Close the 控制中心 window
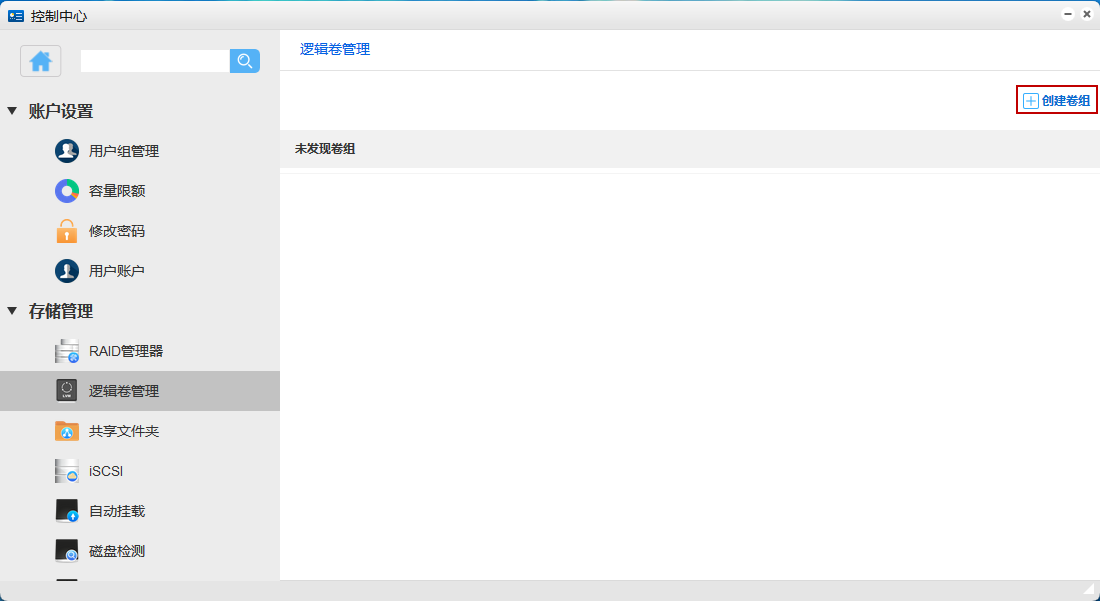1100x601 pixels. [1087, 15]
